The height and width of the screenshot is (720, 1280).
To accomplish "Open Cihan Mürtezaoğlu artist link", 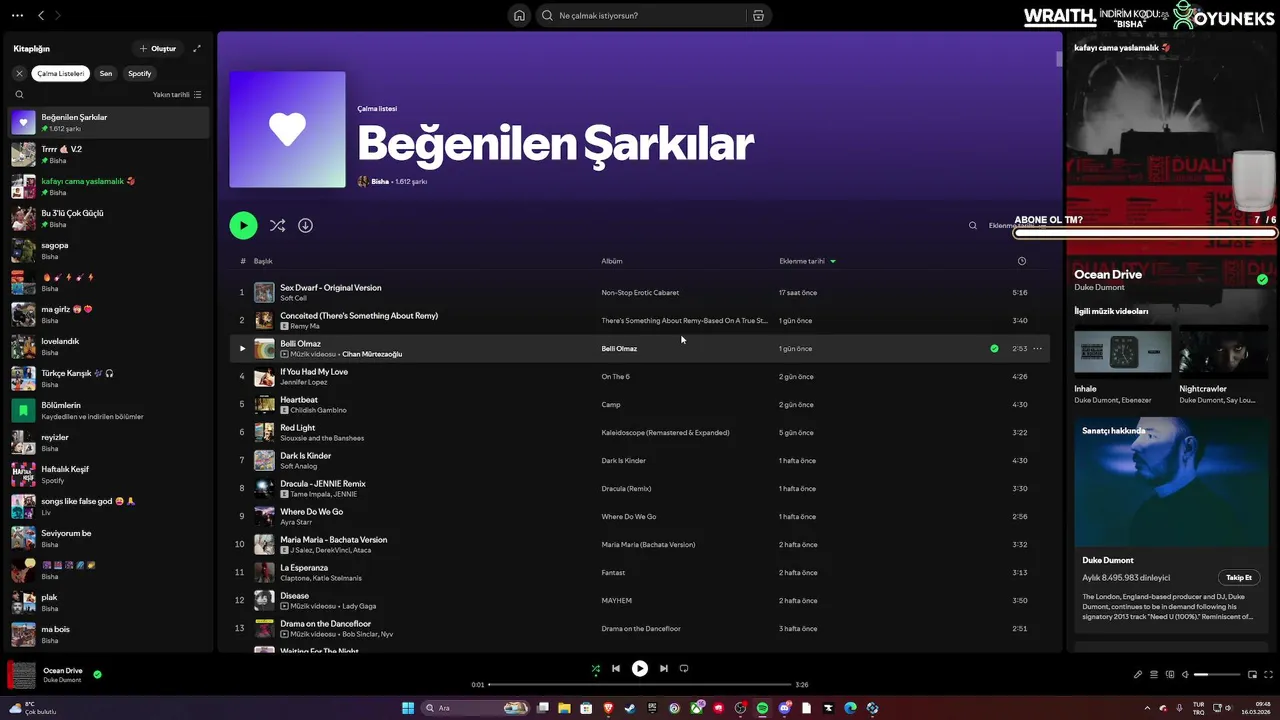I will pyautogui.click(x=372, y=354).
